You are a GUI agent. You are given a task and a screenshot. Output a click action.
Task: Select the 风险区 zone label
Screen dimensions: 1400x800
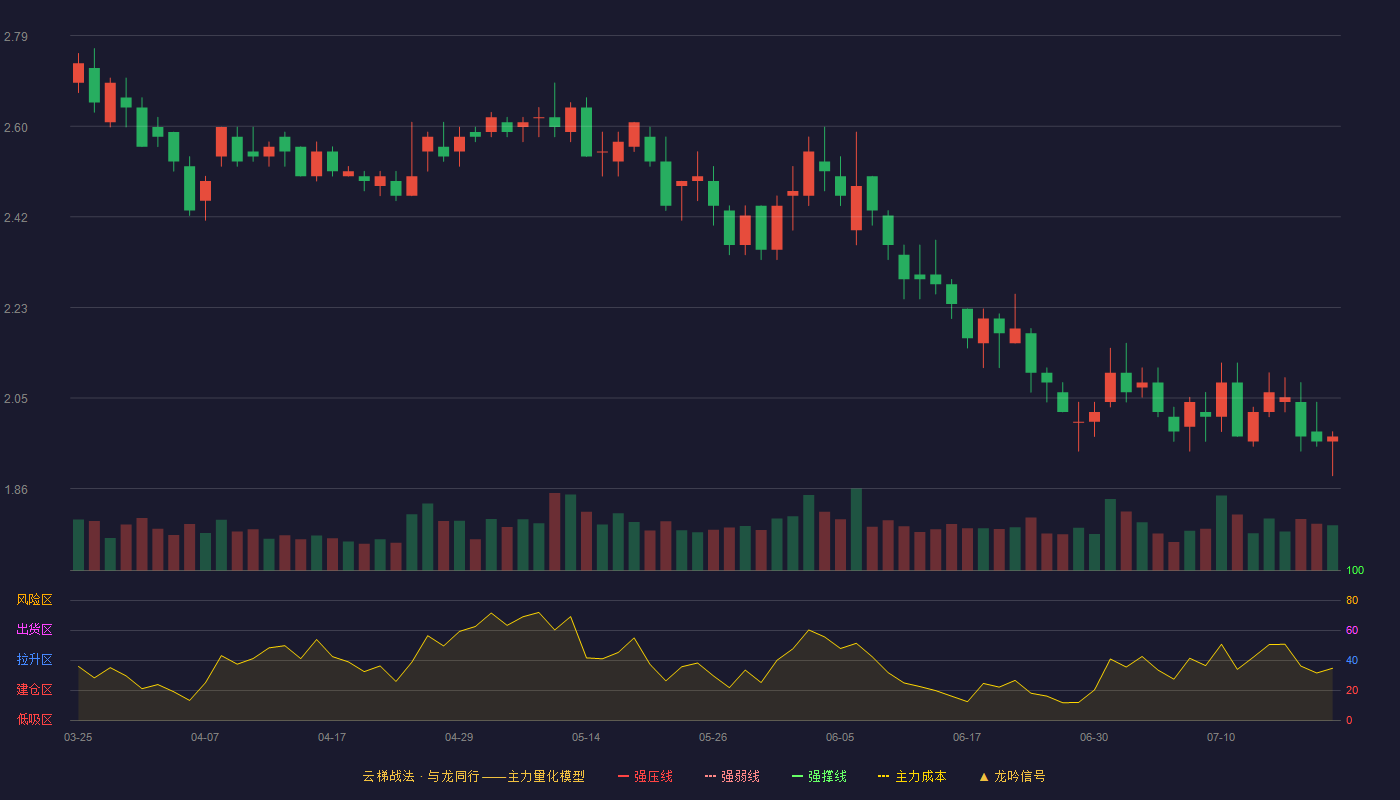click(x=34, y=600)
